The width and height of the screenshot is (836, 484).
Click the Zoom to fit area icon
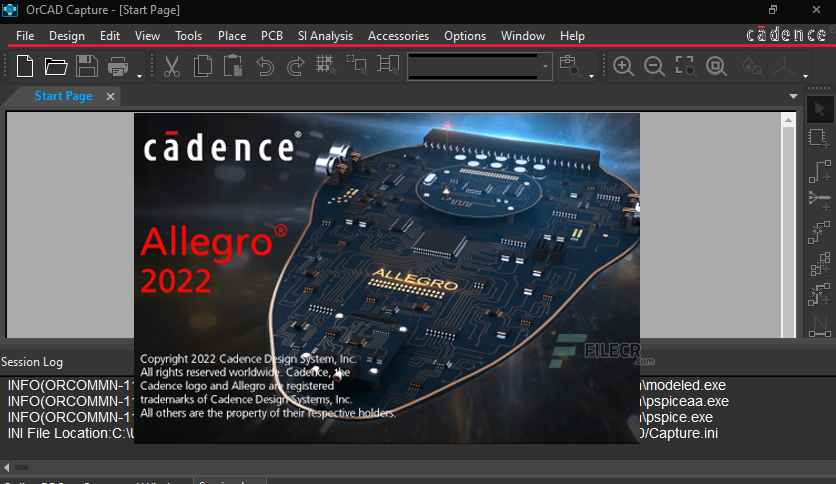coord(685,67)
